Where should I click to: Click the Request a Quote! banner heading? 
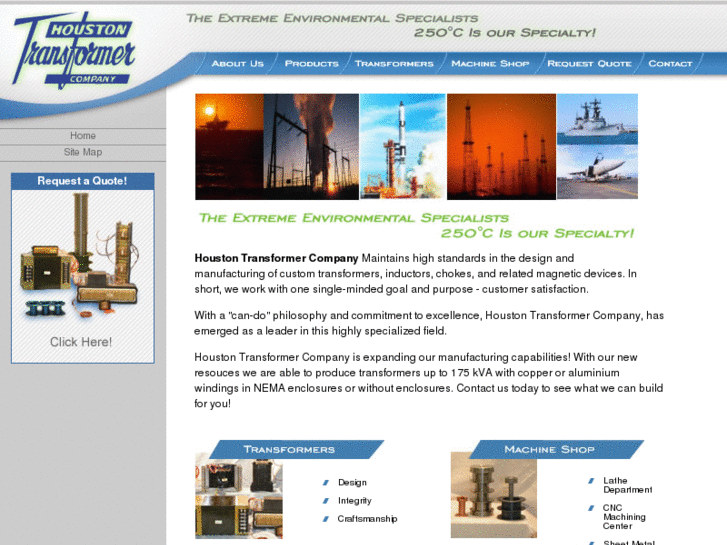click(x=83, y=181)
